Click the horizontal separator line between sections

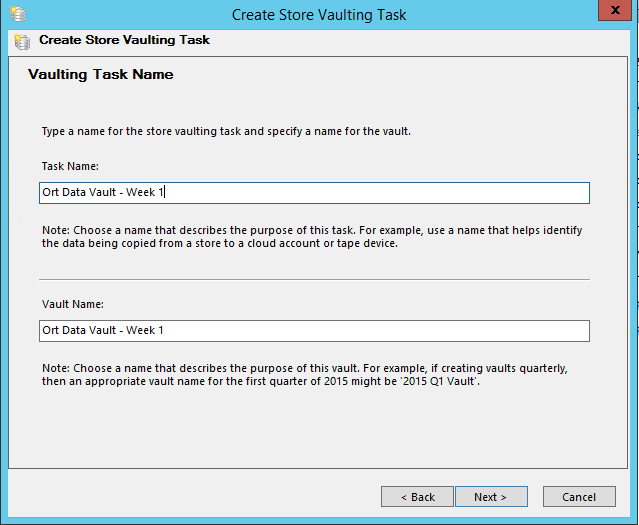click(314, 280)
